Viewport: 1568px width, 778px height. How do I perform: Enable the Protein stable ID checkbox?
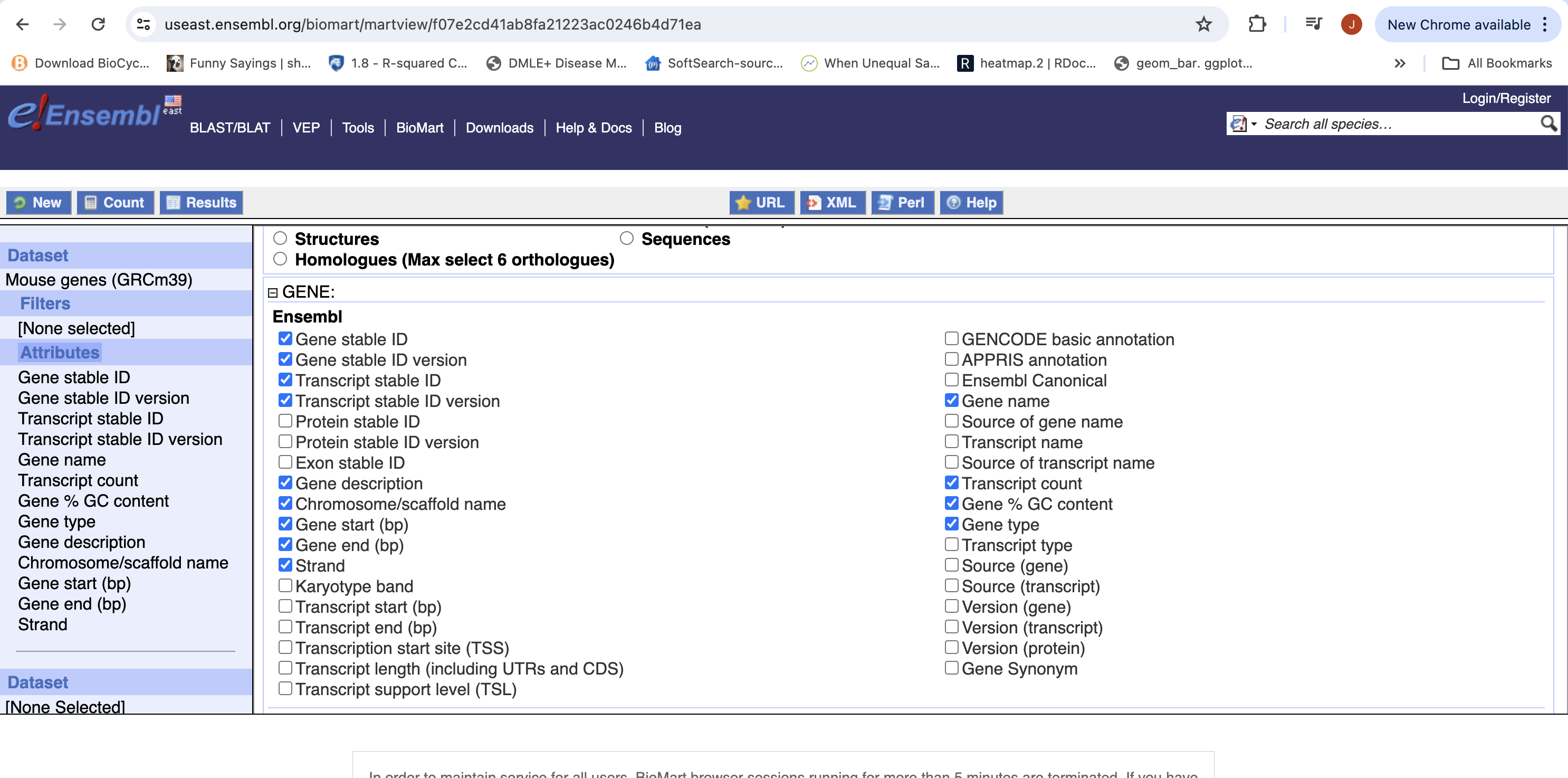[285, 421]
